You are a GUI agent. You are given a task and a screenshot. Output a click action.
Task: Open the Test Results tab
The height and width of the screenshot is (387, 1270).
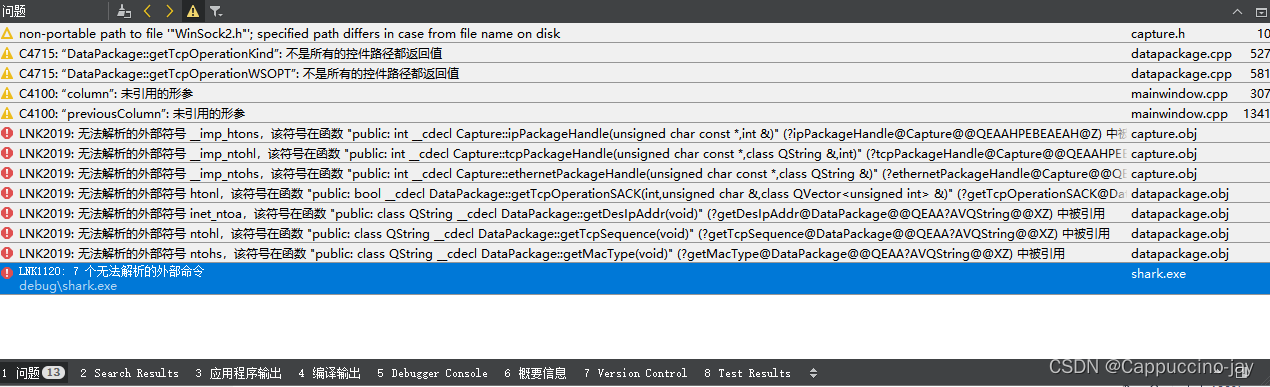tap(747, 373)
